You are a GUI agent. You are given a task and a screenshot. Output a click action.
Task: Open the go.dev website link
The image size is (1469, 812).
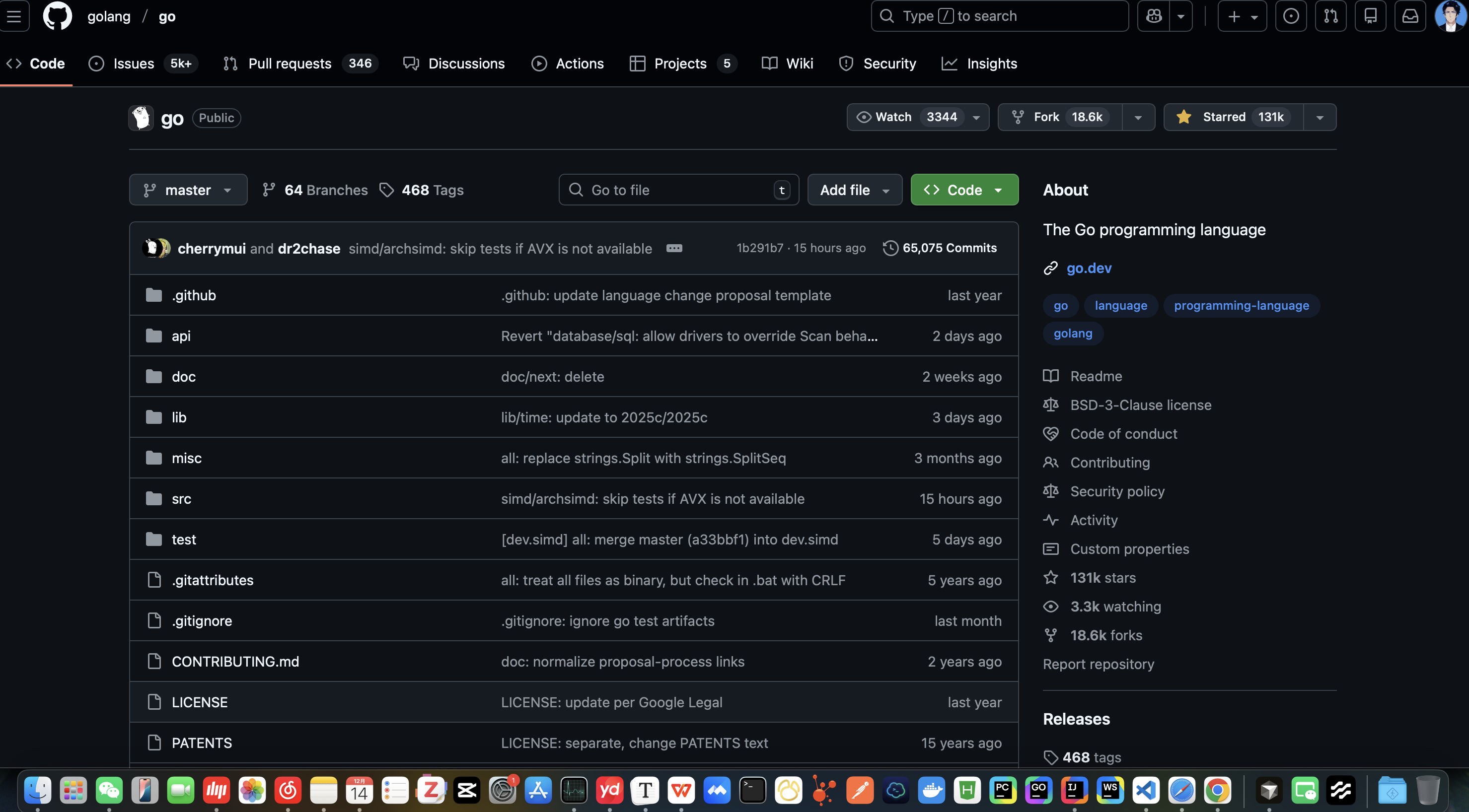point(1089,268)
